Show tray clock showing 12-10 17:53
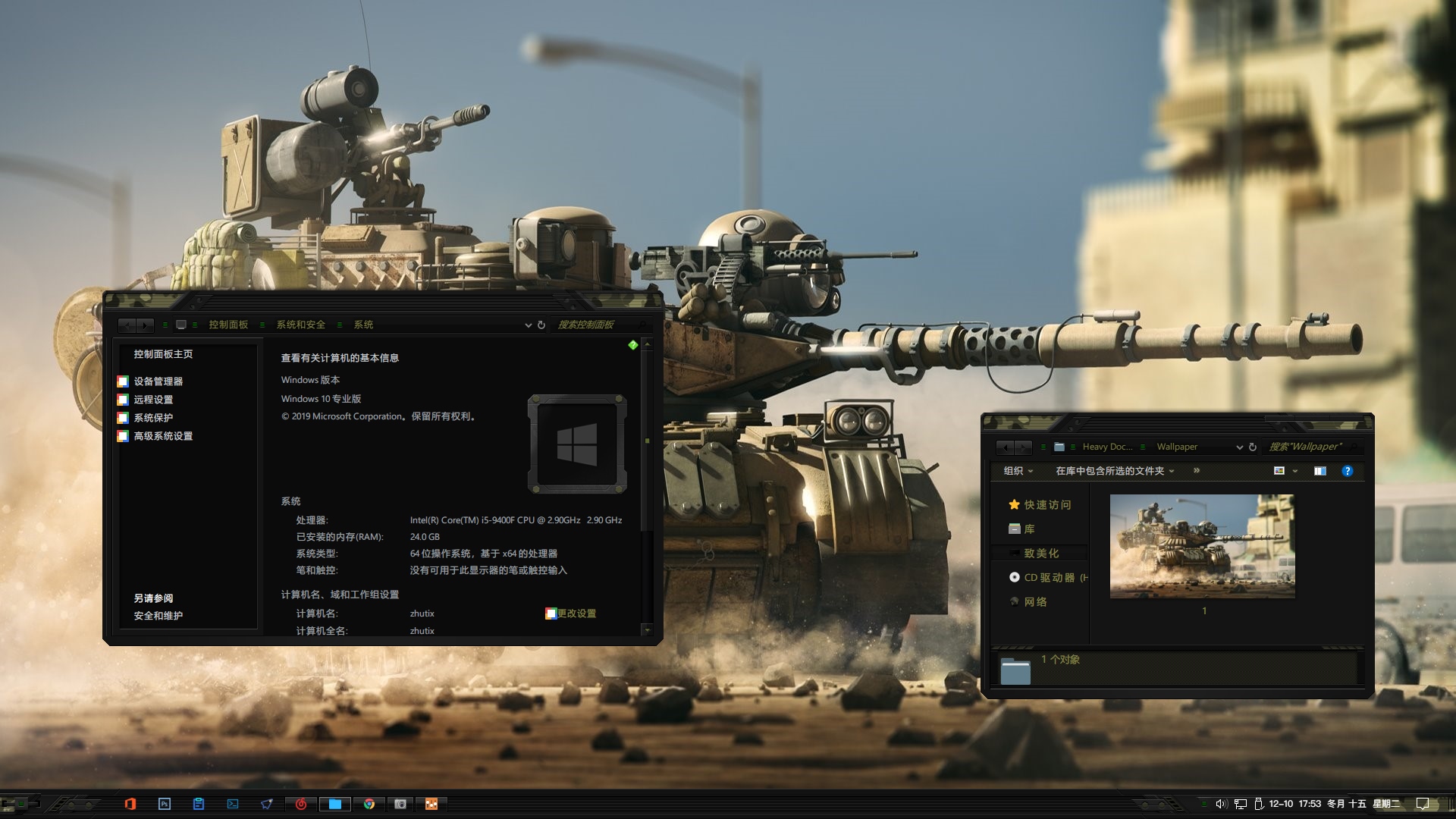This screenshot has width=1456, height=819. click(1294, 804)
